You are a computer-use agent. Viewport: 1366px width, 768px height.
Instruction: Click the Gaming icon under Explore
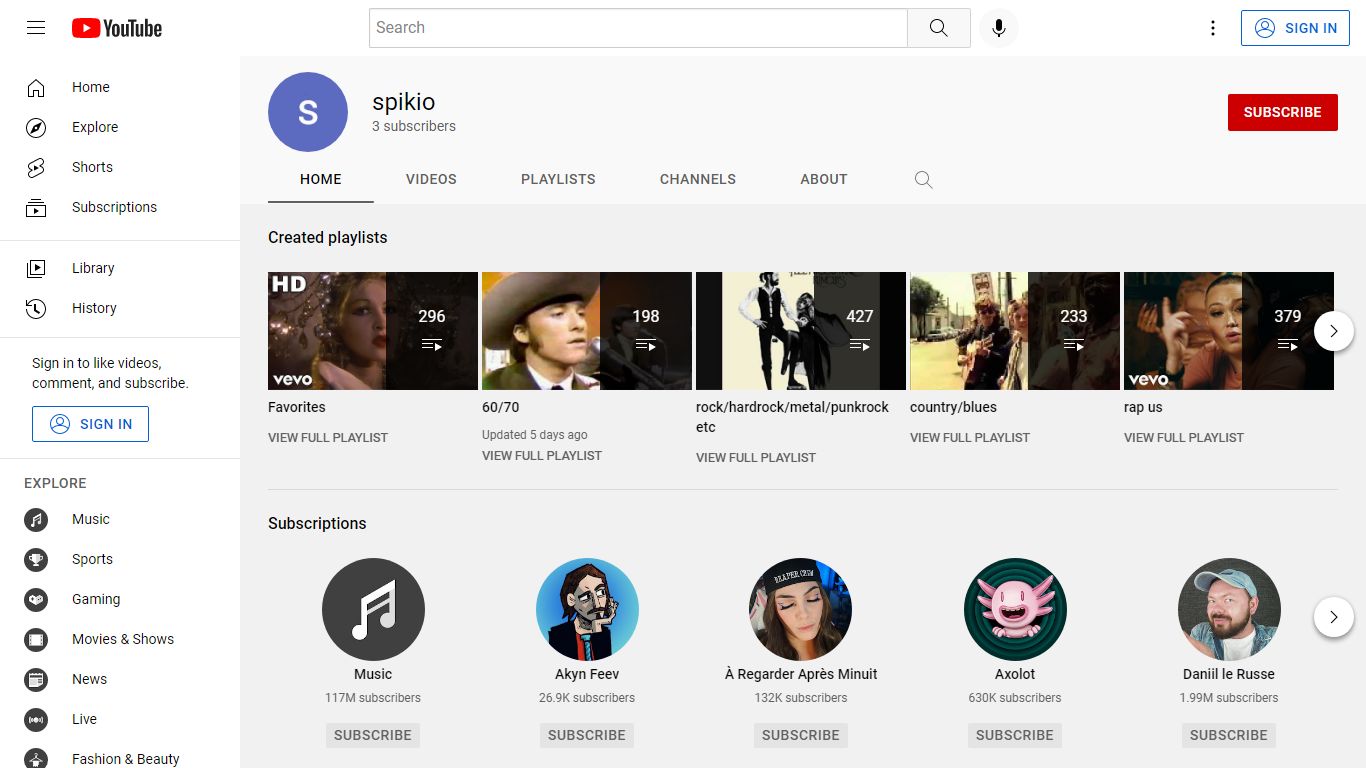(36, 599)
